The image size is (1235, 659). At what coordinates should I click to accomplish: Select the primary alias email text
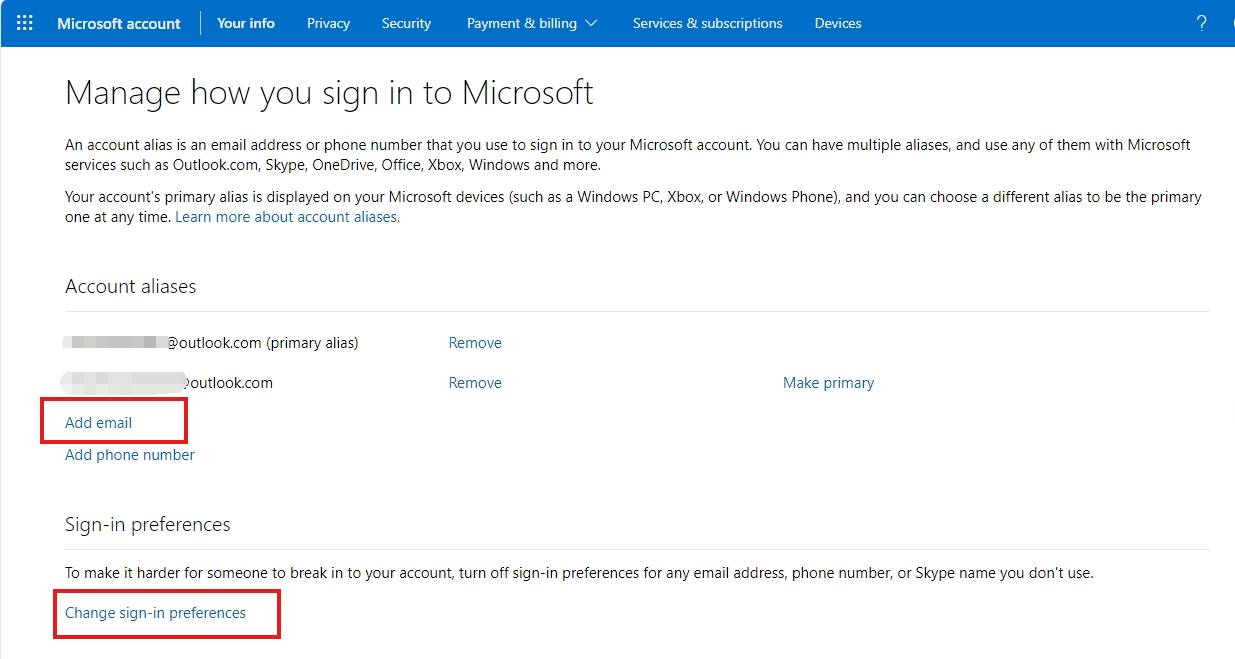[x=211, y=343]
